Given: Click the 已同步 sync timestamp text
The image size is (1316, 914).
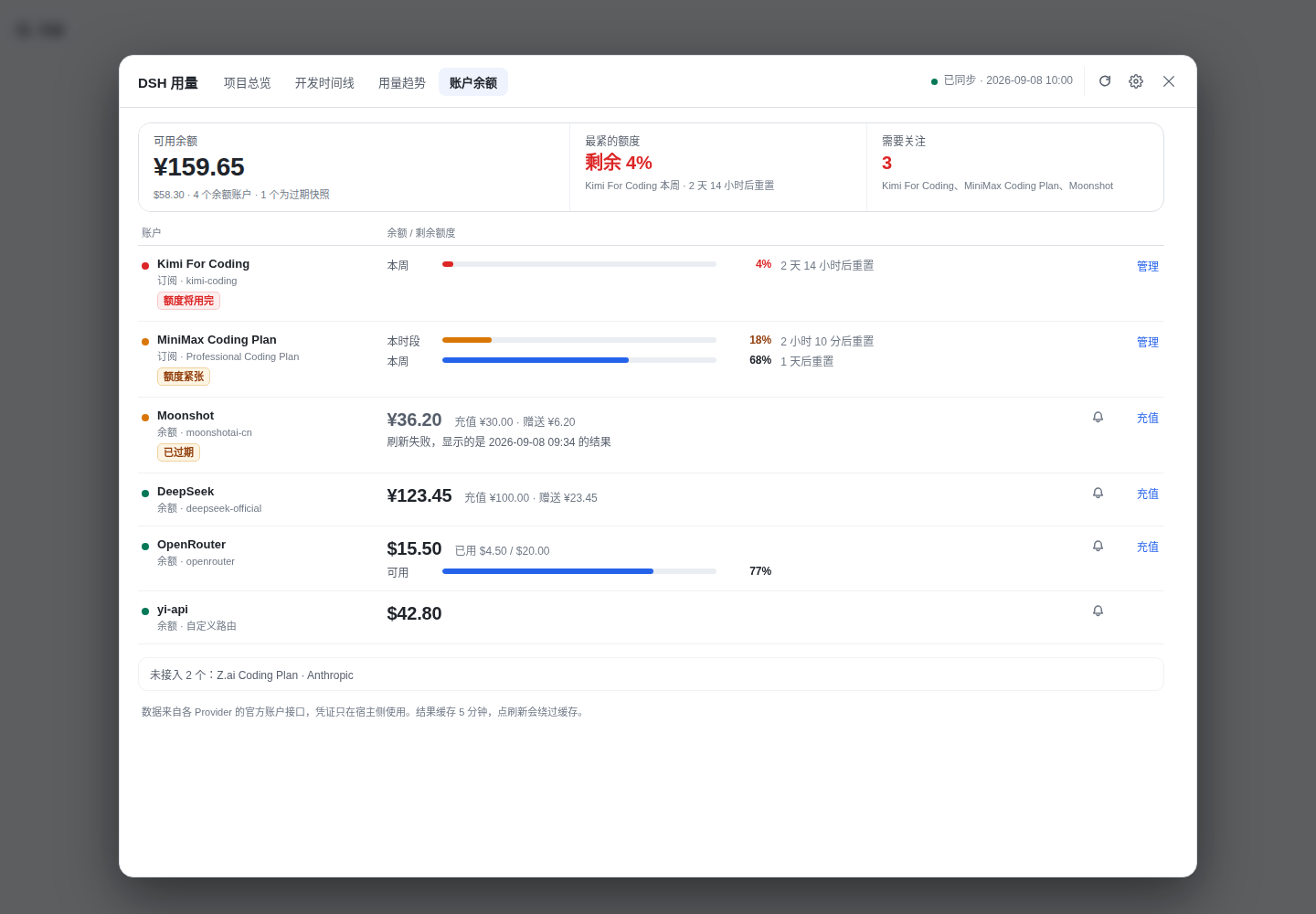Looking at the screenshot, I should point(1008,80).
